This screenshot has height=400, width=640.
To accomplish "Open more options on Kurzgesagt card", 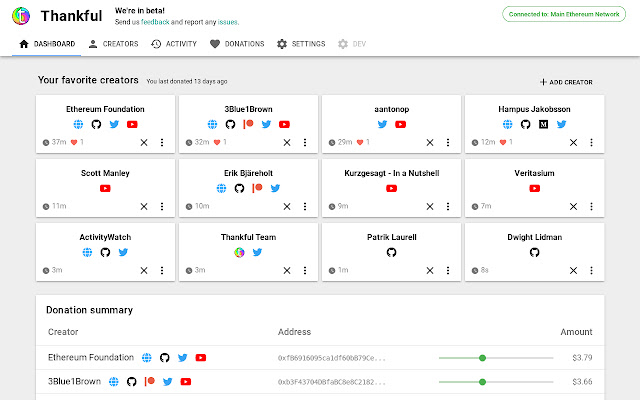I will (x=448, y=207).
